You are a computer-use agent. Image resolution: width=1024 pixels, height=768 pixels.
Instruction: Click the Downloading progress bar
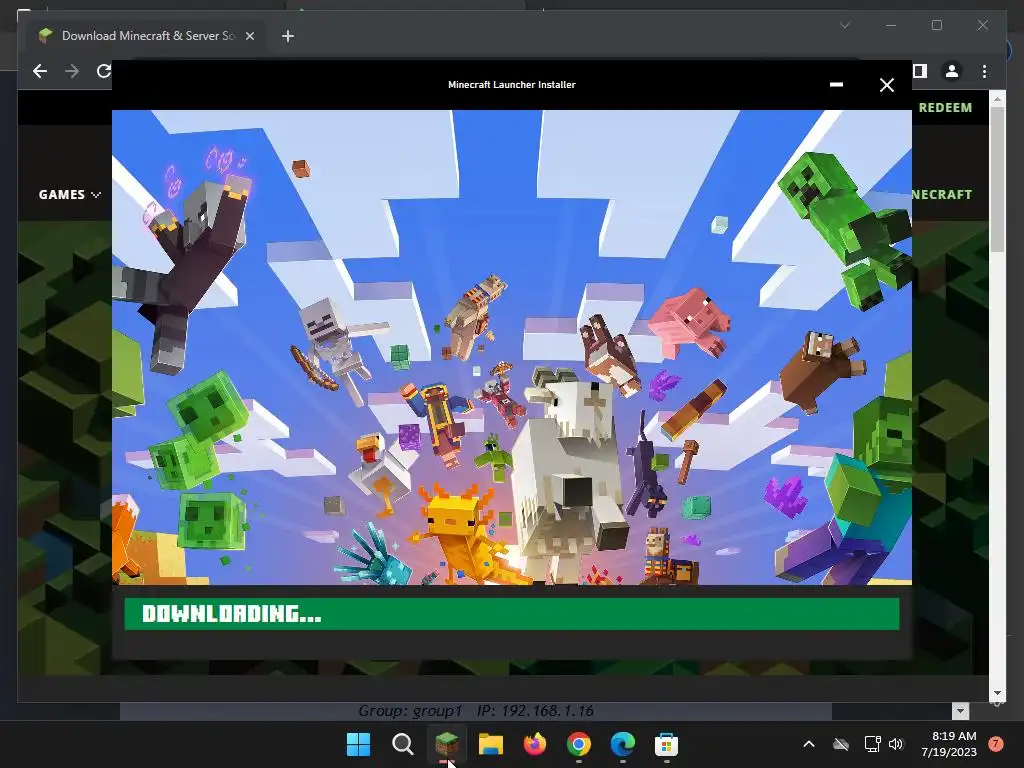coord(511,614)
